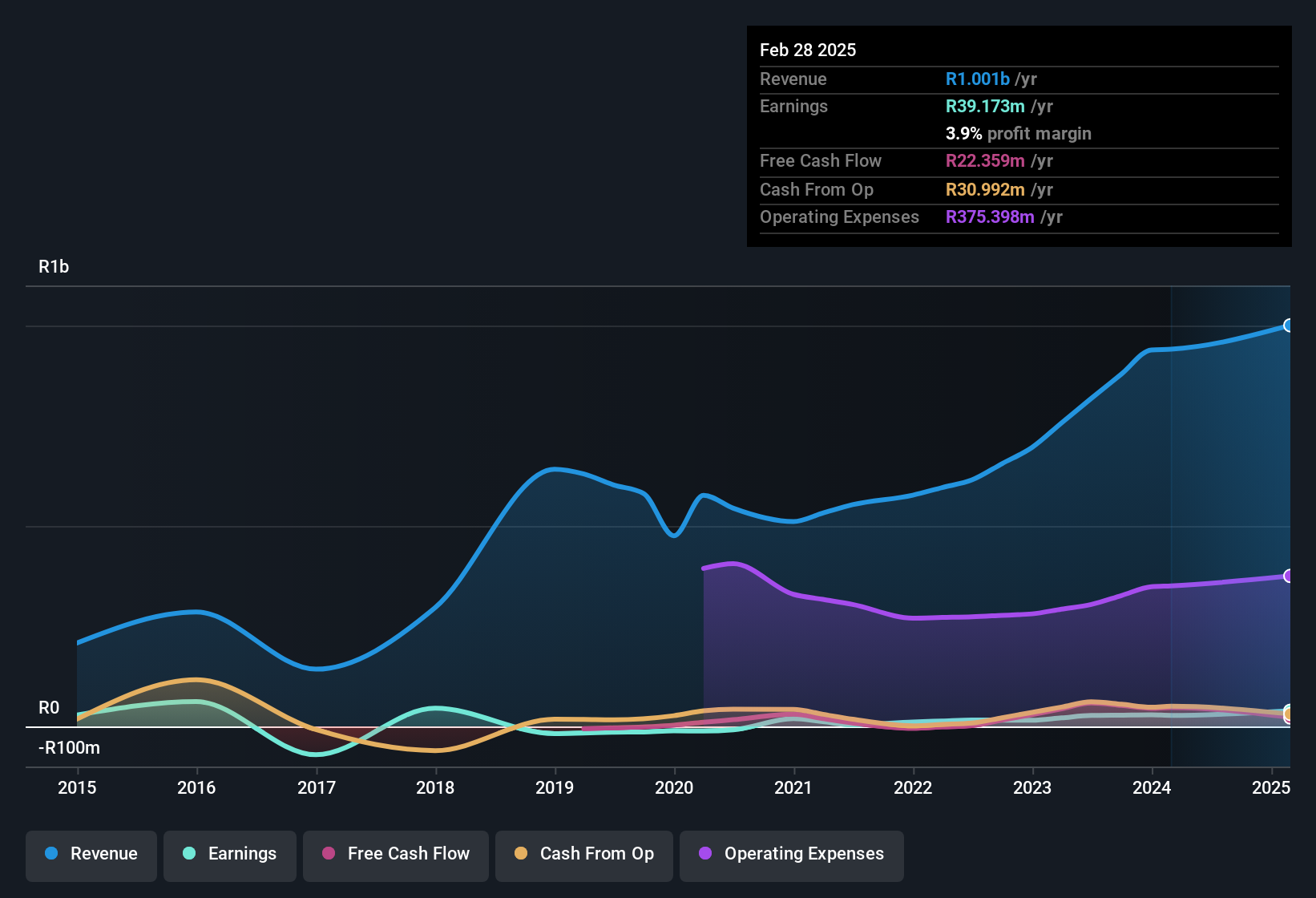Toggle the Operating Expenses legend button

[792, 855]
